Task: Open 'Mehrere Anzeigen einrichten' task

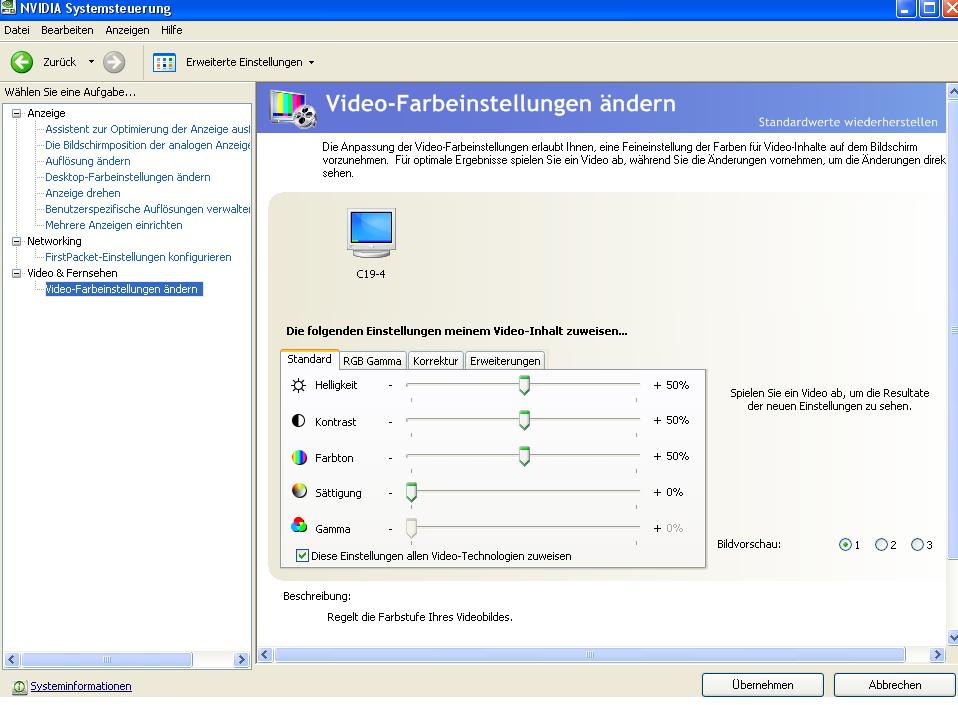Action: (x=114, y=225)
